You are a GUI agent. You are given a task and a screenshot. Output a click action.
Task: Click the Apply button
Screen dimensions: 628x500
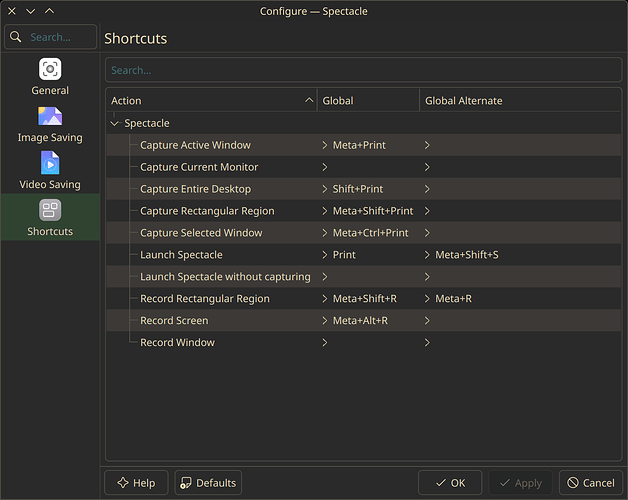[x=521, y=483]
